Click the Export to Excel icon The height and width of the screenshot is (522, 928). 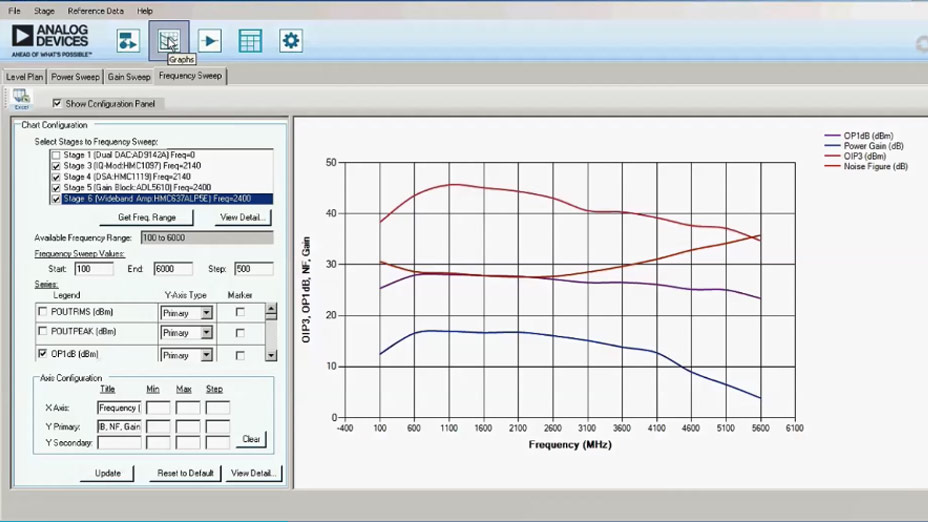pos(21,99)
